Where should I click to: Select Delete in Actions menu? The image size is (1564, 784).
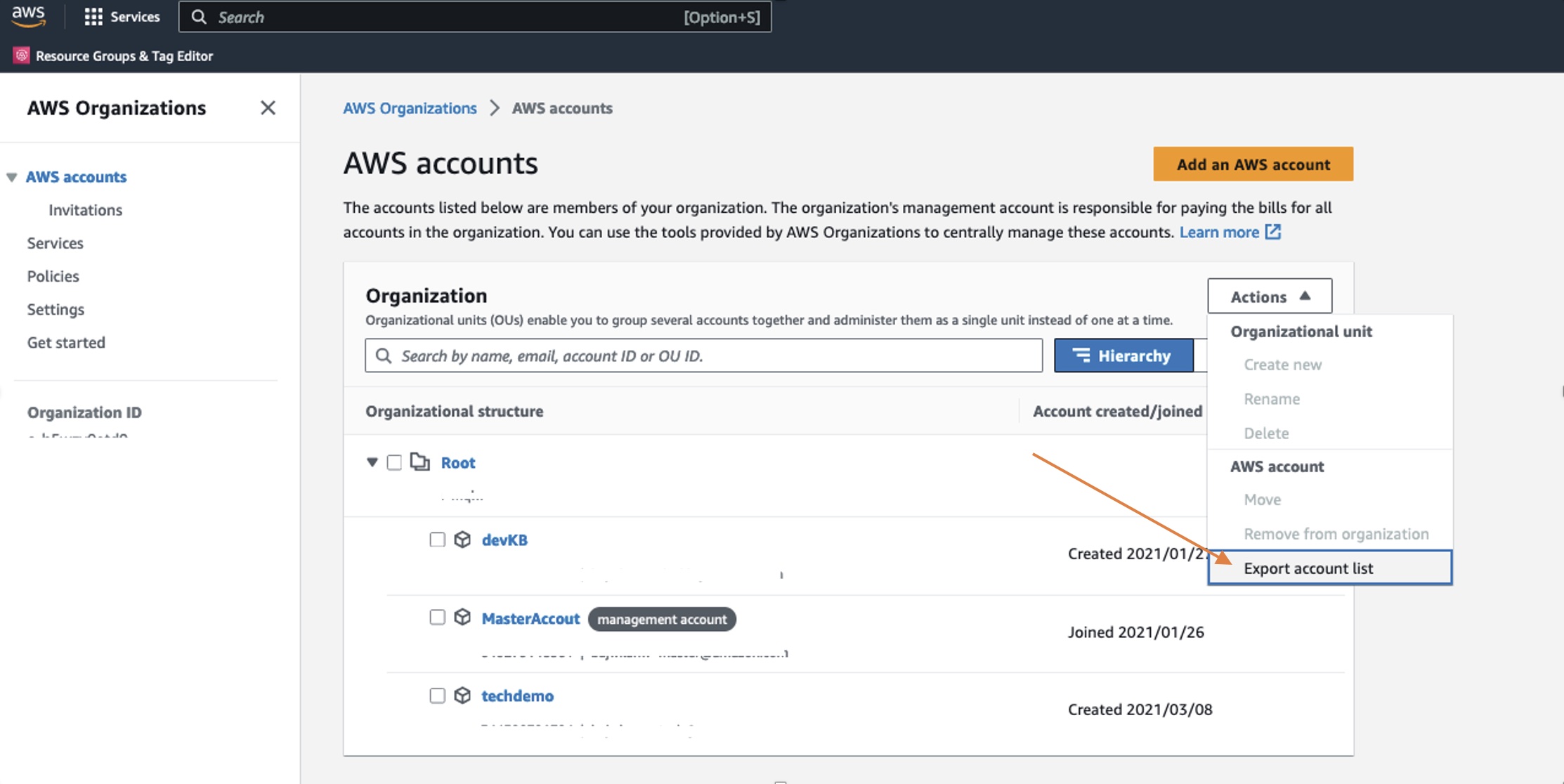coord(1266,433)
